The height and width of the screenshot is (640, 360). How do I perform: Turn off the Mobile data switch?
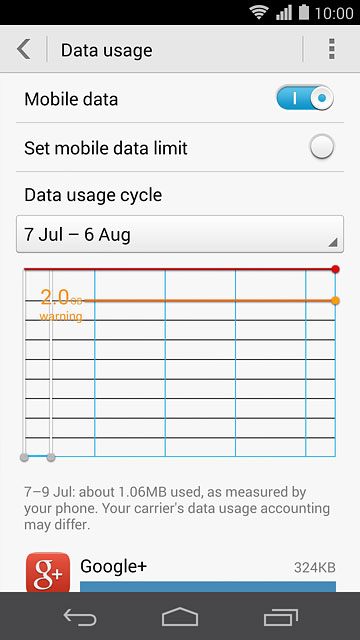[x=305, y=98]
